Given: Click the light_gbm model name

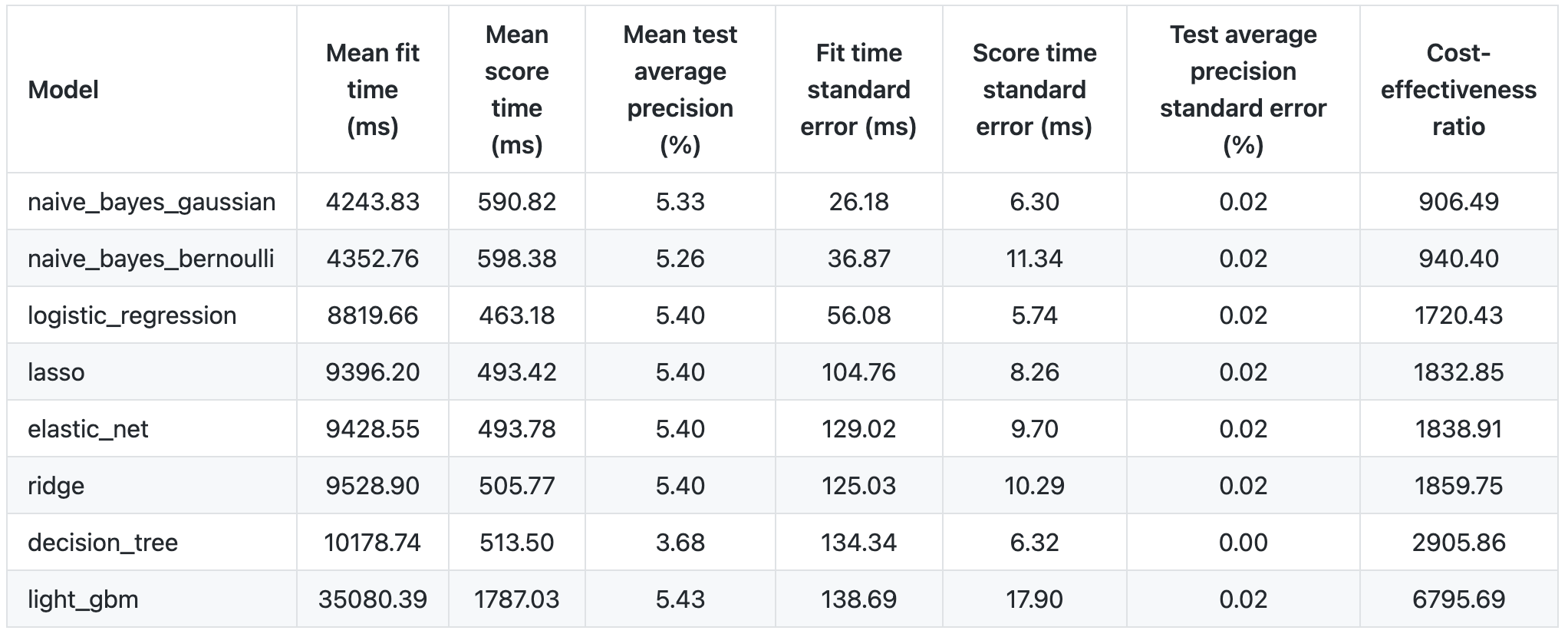Looking at the screenshot, I should 83,599.
